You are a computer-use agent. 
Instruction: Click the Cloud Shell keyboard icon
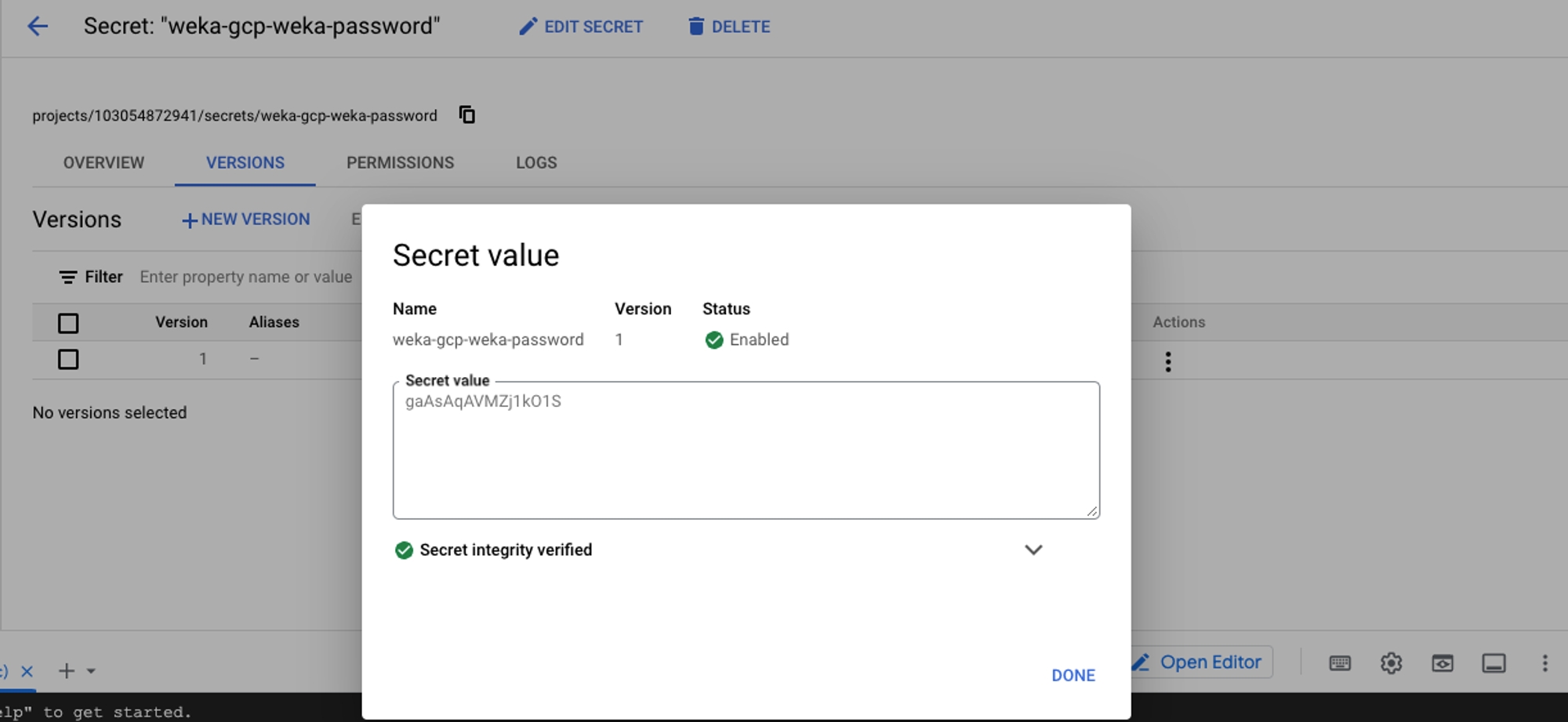(1340, 663)
